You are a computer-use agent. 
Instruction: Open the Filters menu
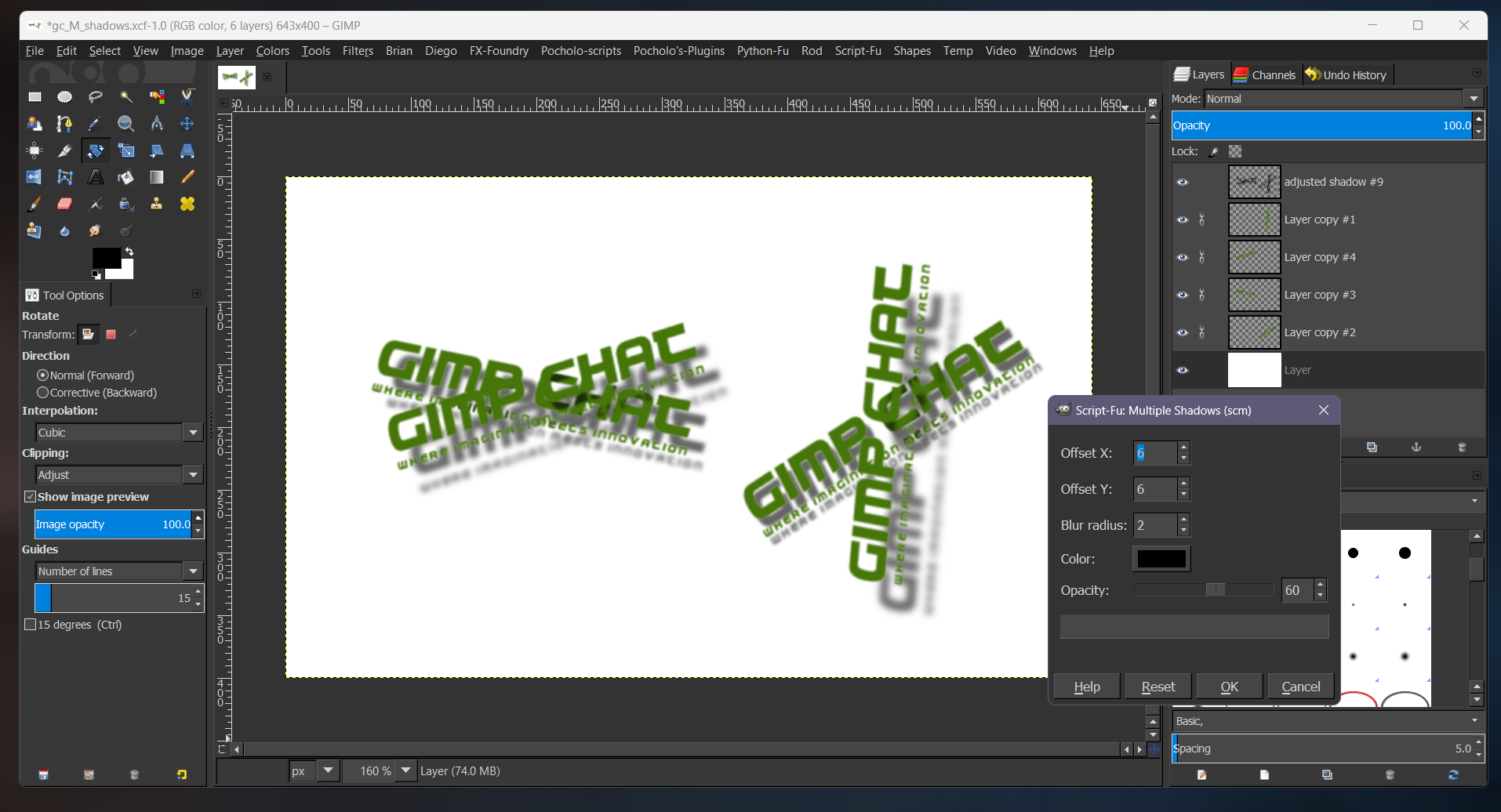point(358,51)
